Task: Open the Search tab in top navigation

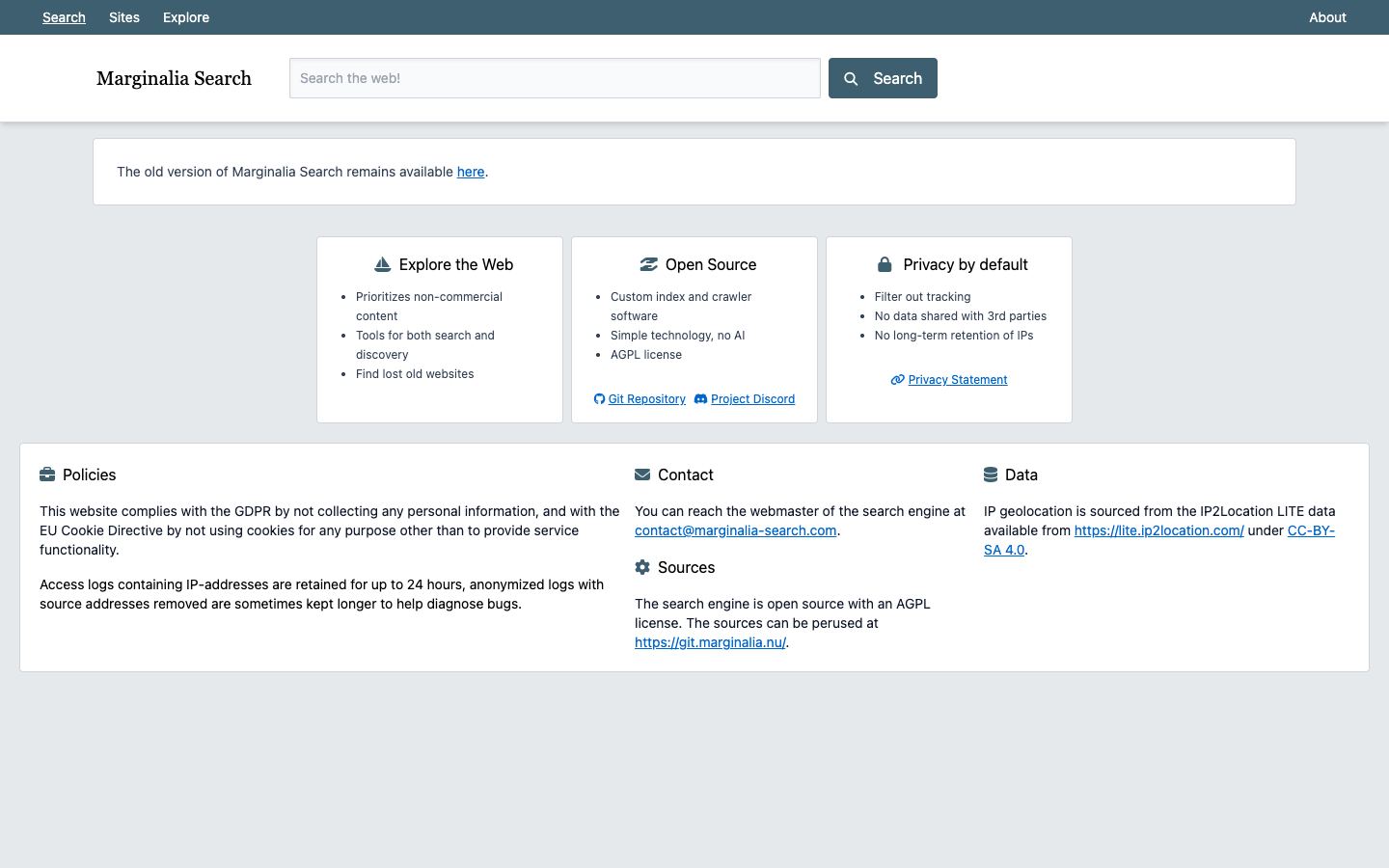Action: click(64, 17)
